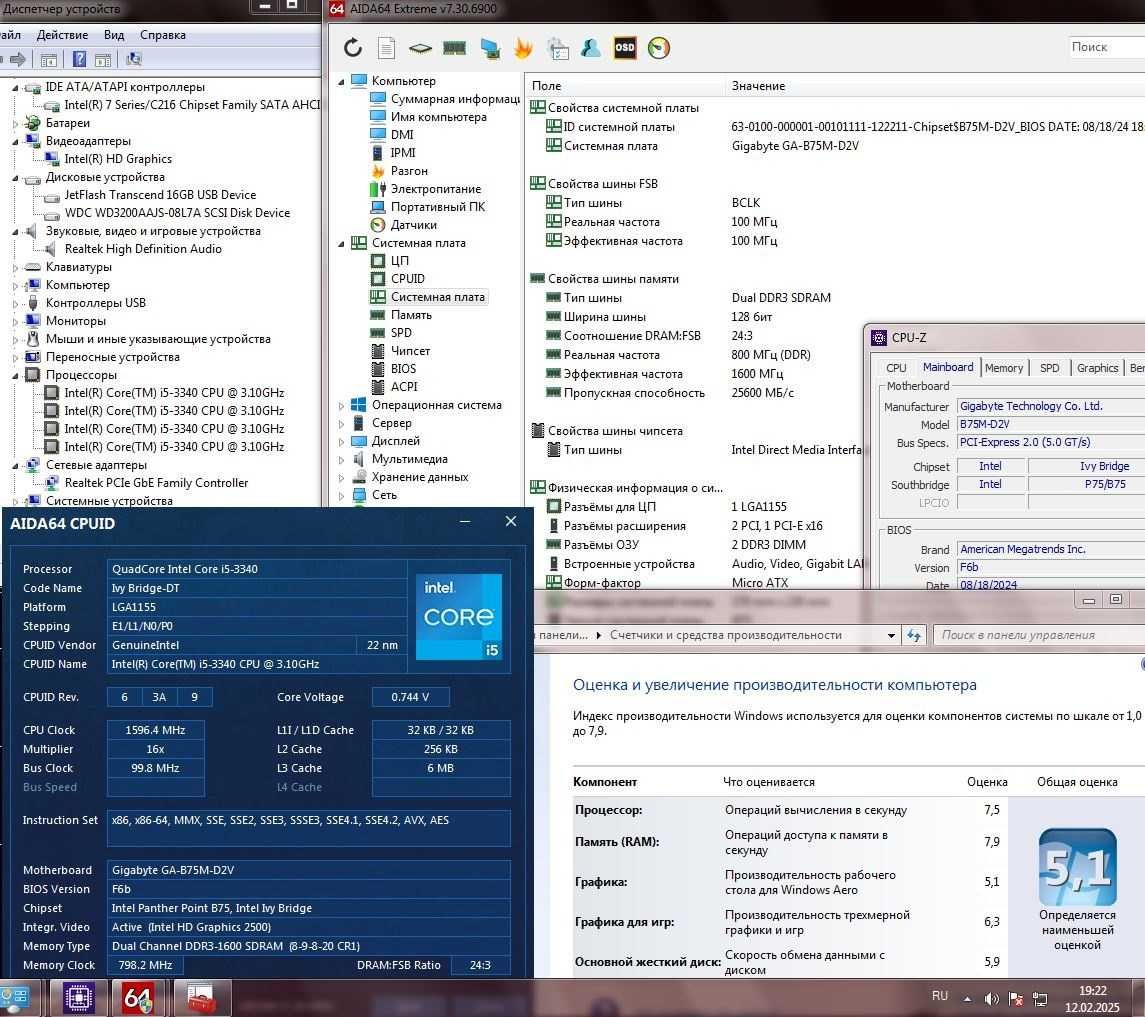Image resolution: width=1145 pixels, height=1017 pixels.
Task: Select the Чипсет item in AIDA64 tree
Action: 410,351
